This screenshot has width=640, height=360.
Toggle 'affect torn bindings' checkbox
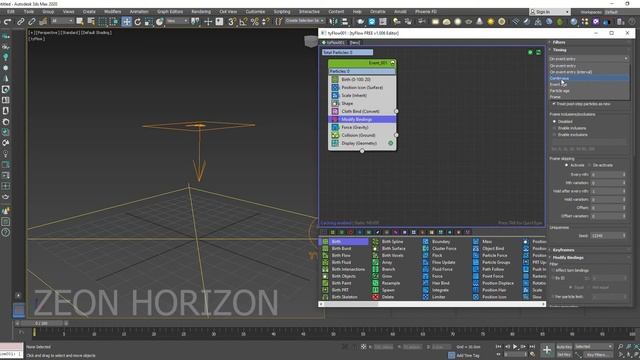pos(554,271)
